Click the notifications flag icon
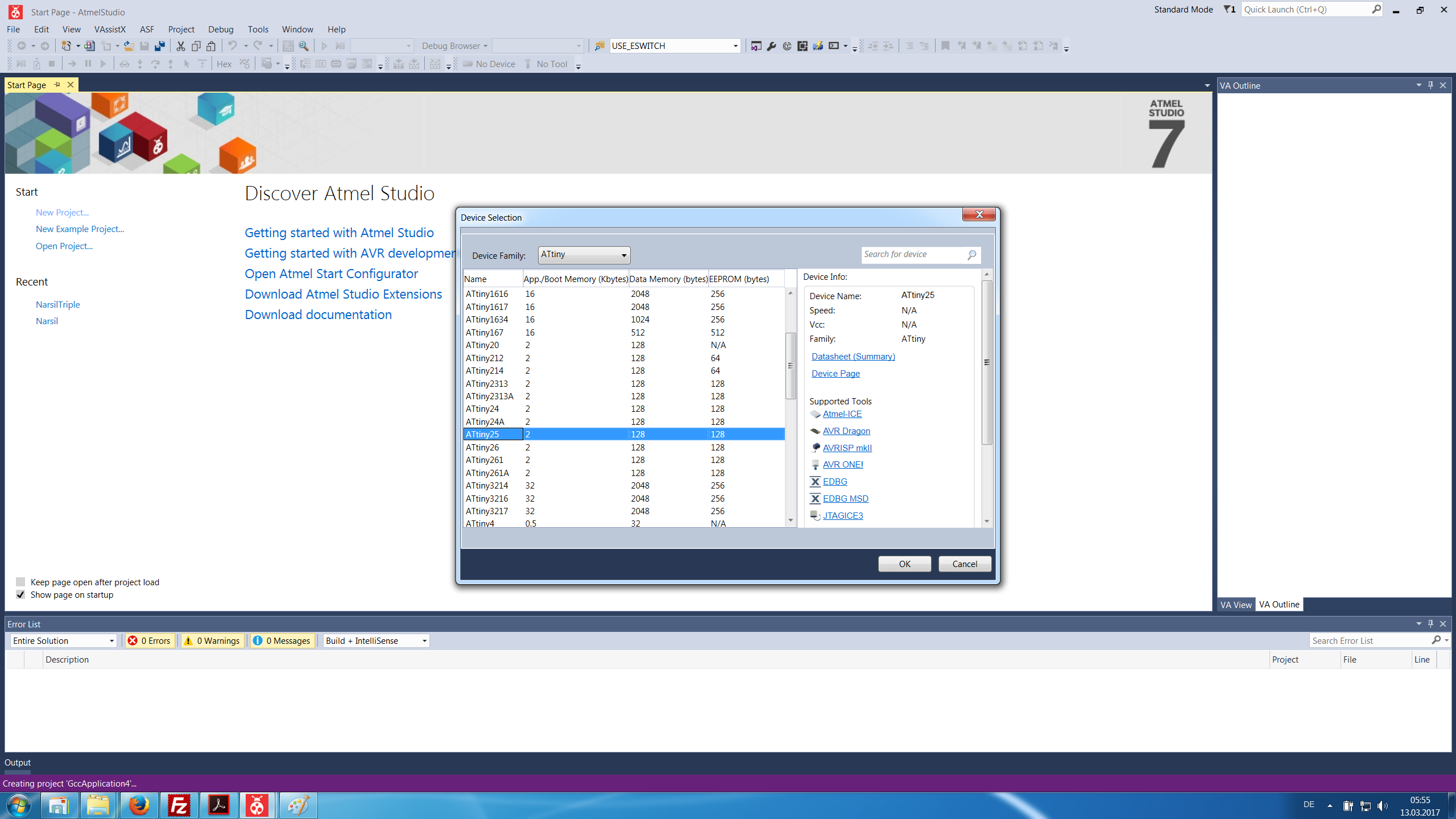 click(x=1229, y=9)
